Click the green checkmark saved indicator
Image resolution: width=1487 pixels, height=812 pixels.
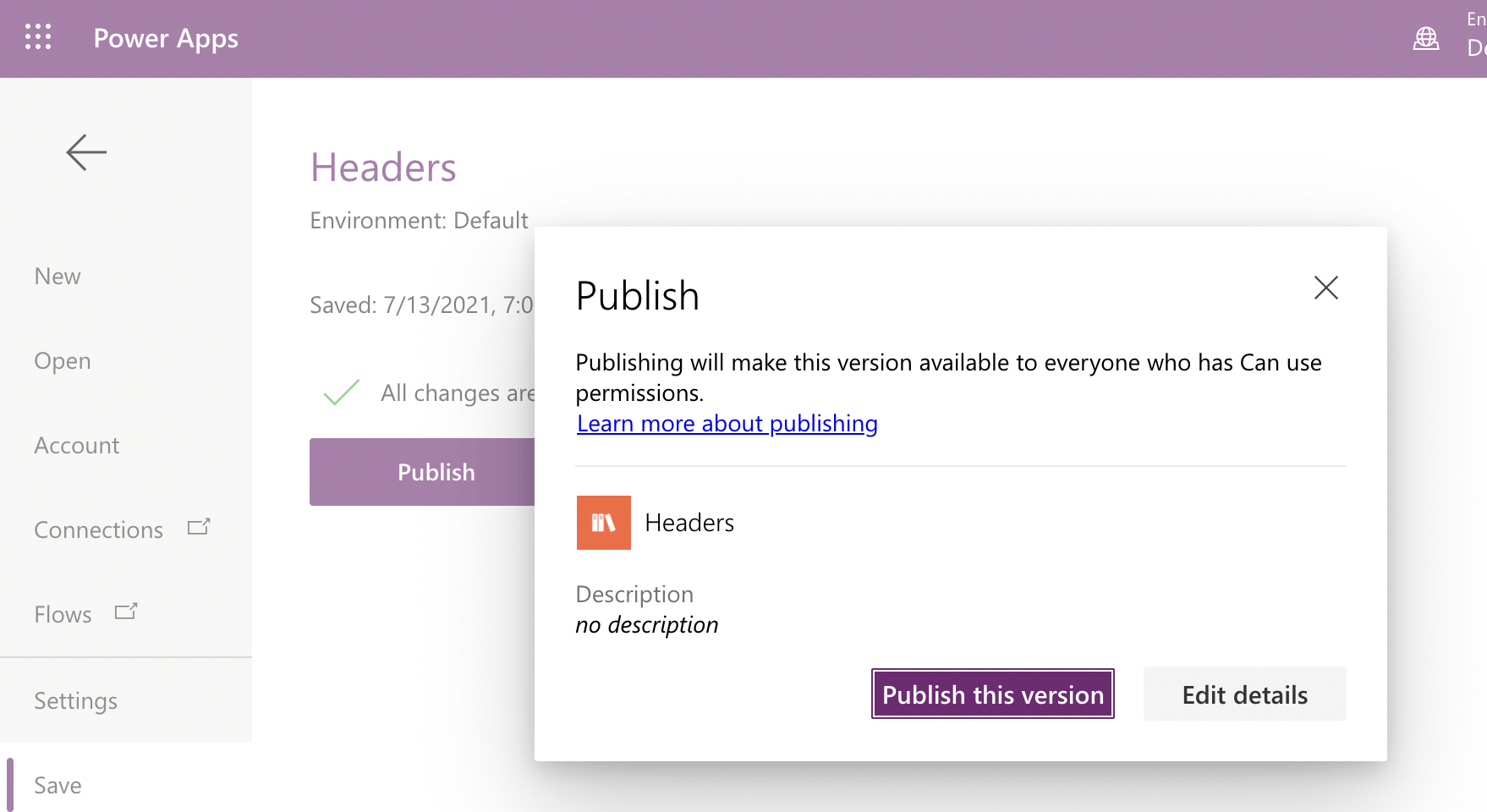click(342, 392)
